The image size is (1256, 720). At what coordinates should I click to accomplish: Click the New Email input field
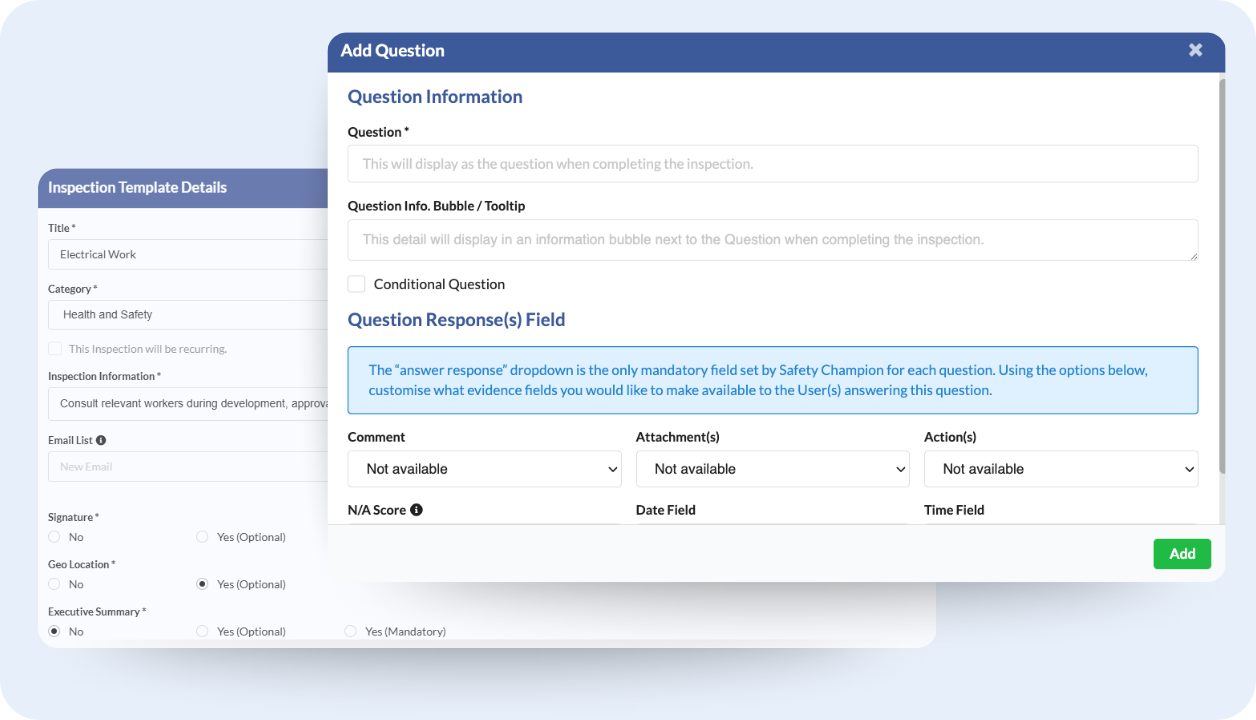click(x=188, y=467)
